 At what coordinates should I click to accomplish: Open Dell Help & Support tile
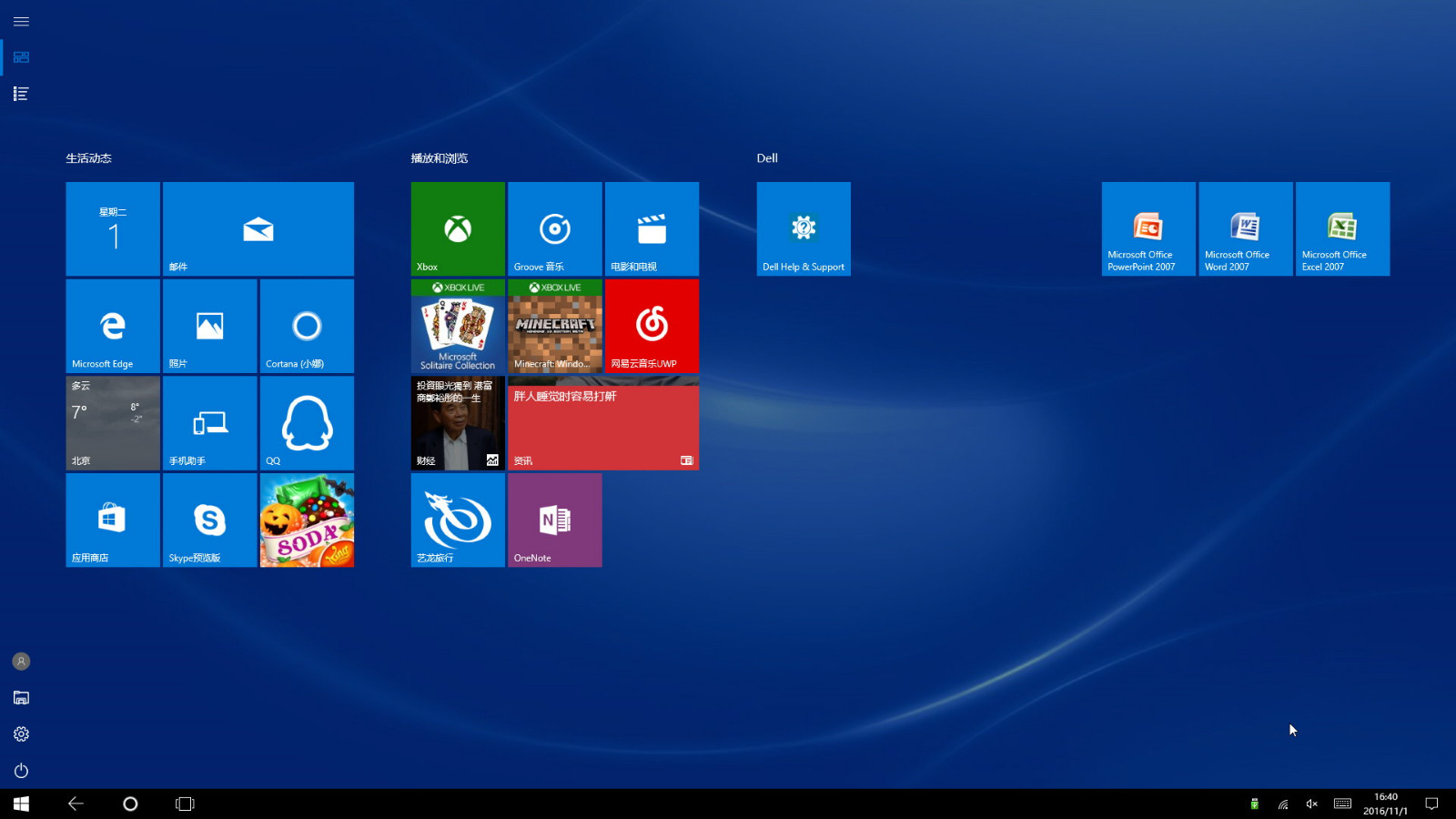tap(804, 228)
